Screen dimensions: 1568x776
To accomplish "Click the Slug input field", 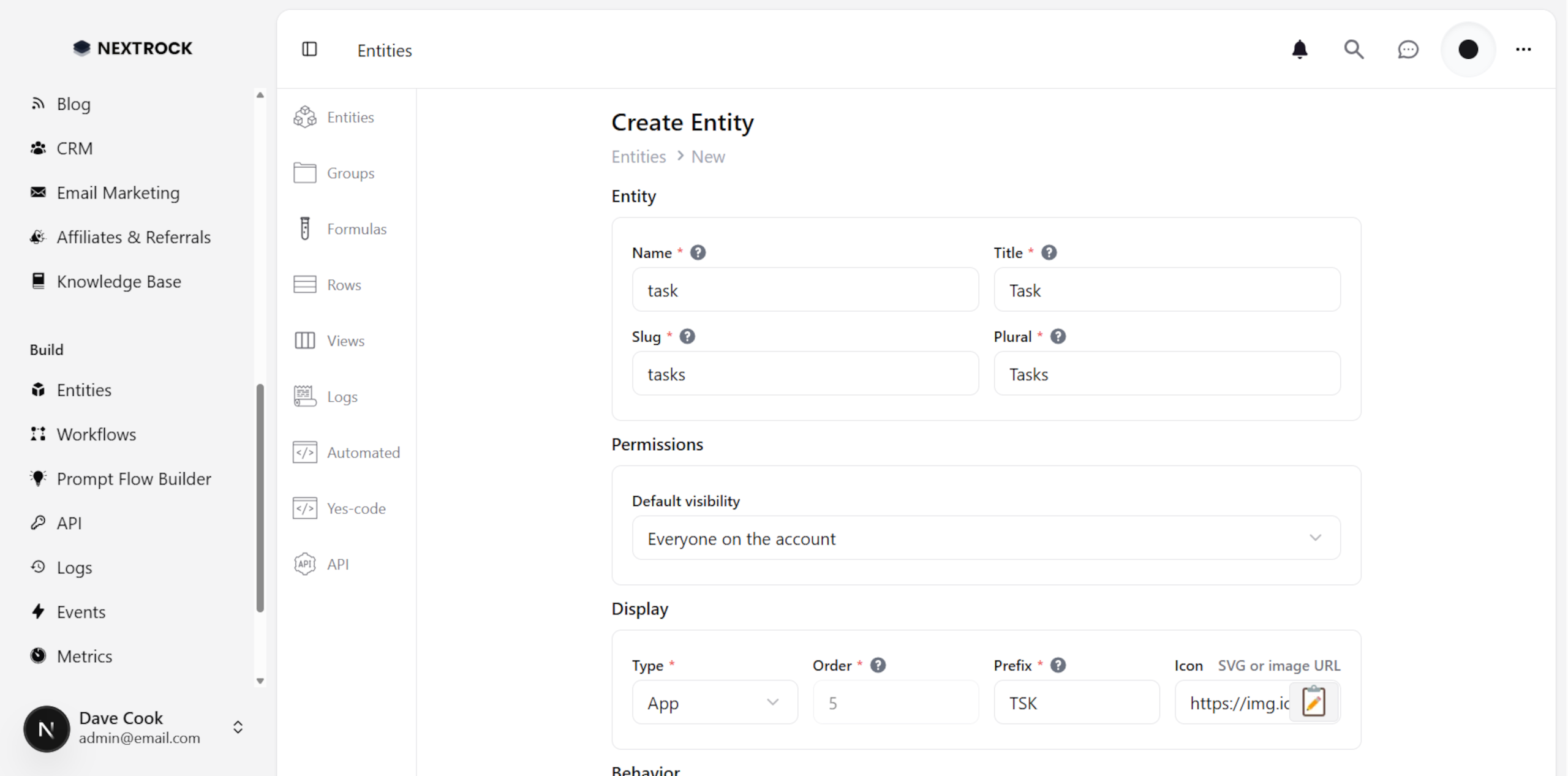I will pyautogui.click(x=804, y=374).
